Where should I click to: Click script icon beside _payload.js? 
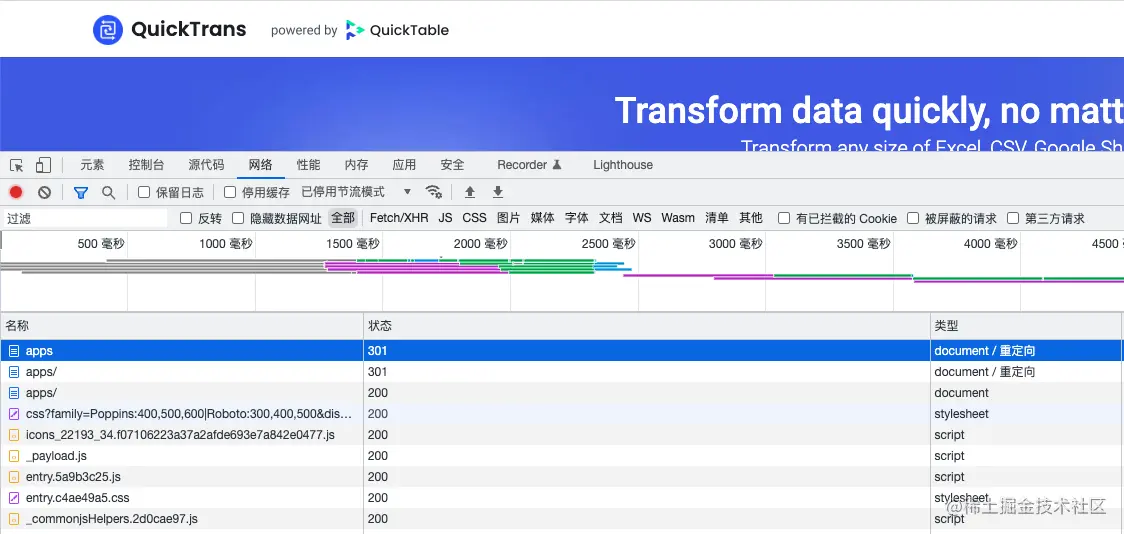(14, 456)
